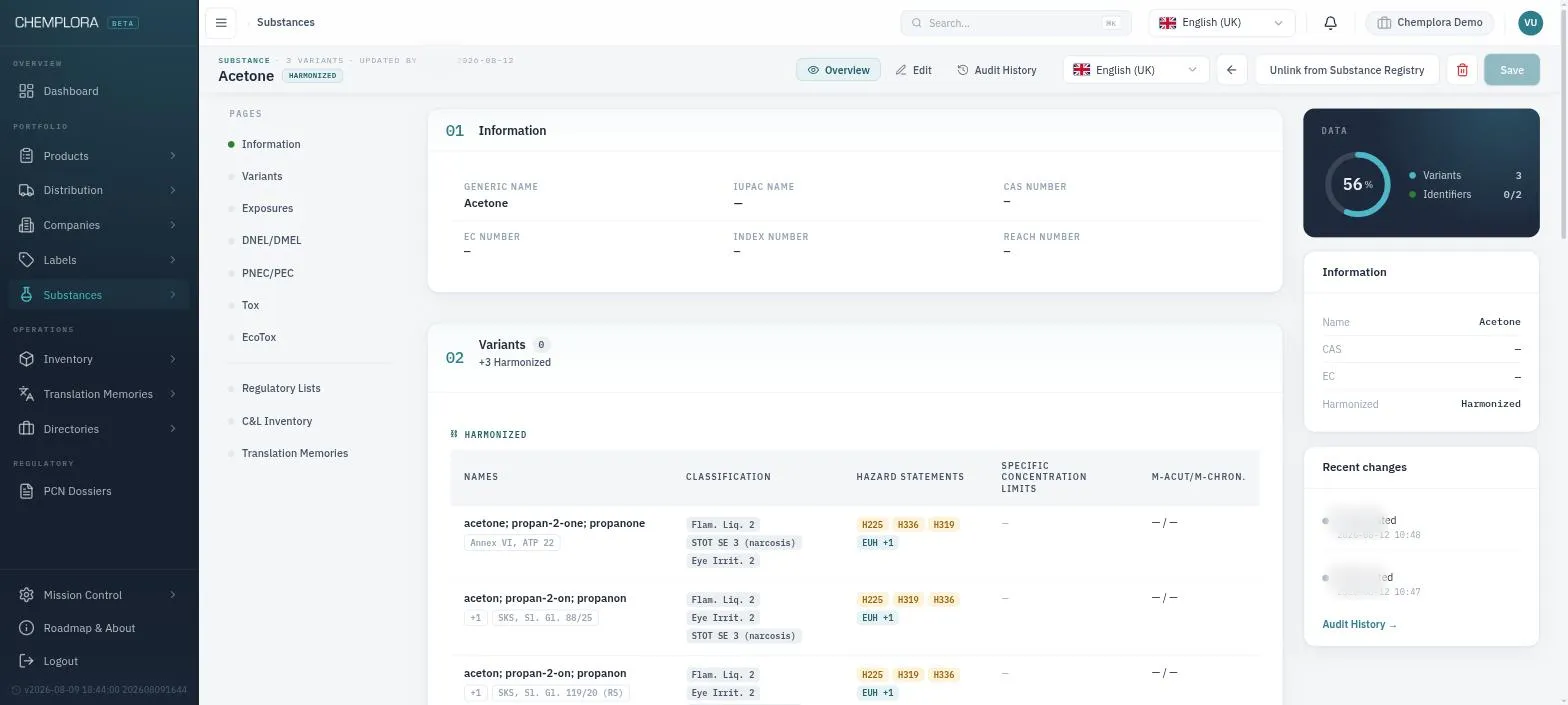Click Unlink from Substance Registry button
This screenshot has width=1568, height=705.
(x=1346, y=70)
